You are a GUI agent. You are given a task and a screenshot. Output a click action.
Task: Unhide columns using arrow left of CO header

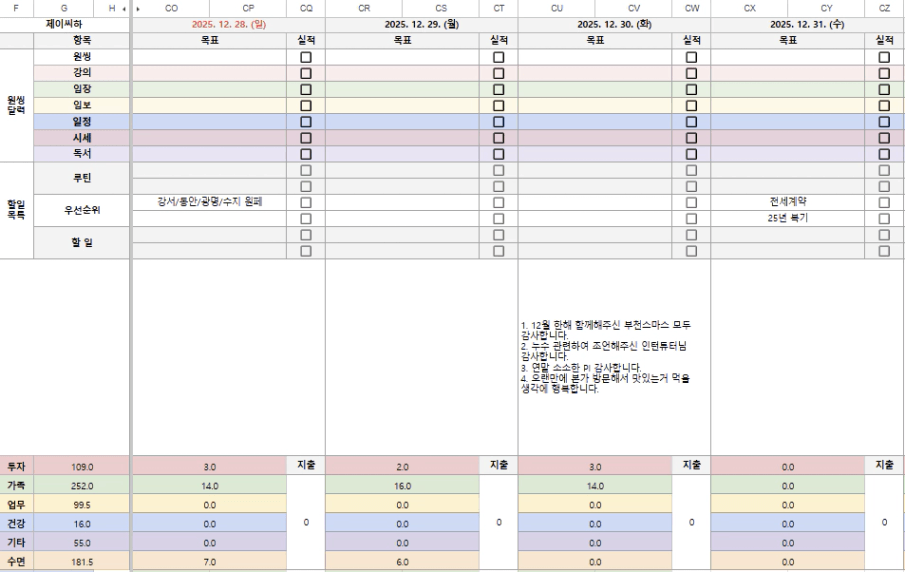pyautogui.click(x=138, y=8)
